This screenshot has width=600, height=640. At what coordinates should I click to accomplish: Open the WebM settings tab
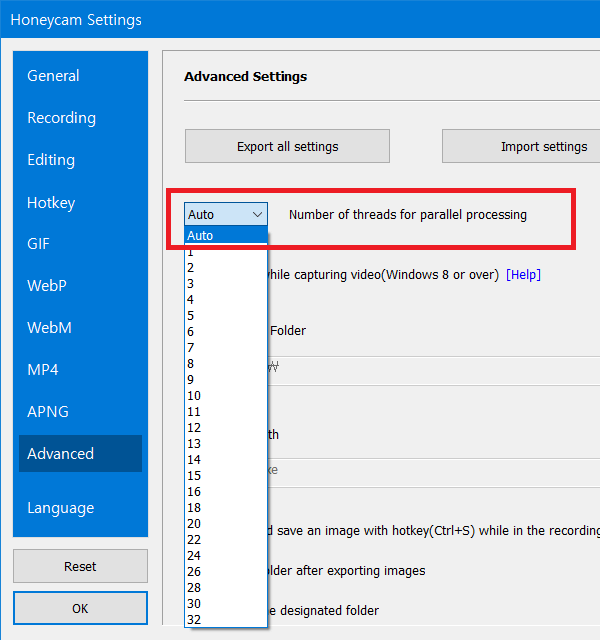click(x=49, y=328)
